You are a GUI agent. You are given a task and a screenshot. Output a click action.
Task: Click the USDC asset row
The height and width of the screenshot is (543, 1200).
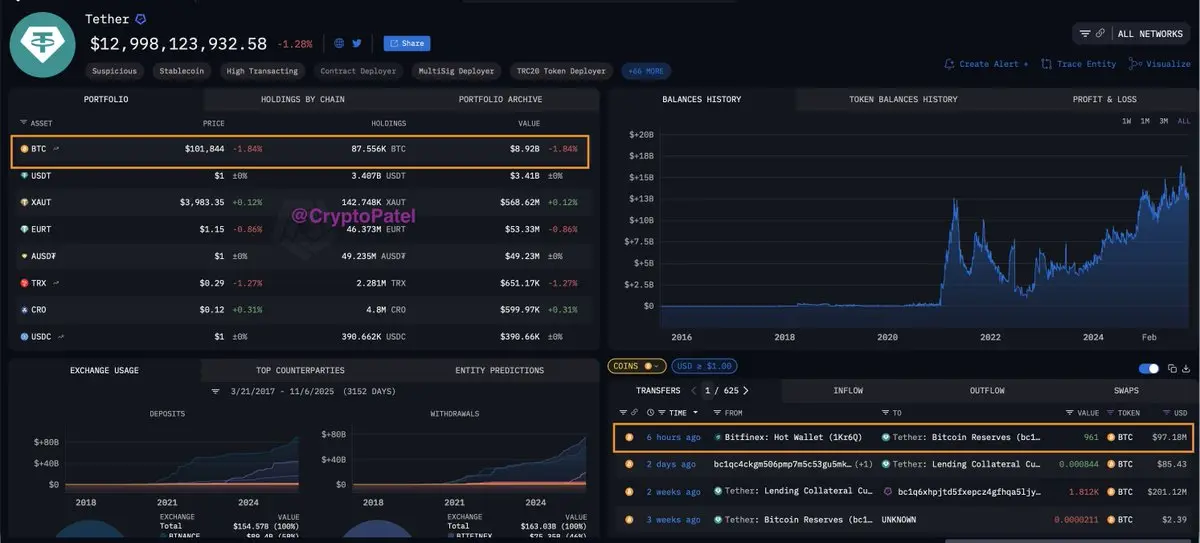point(304,337)
